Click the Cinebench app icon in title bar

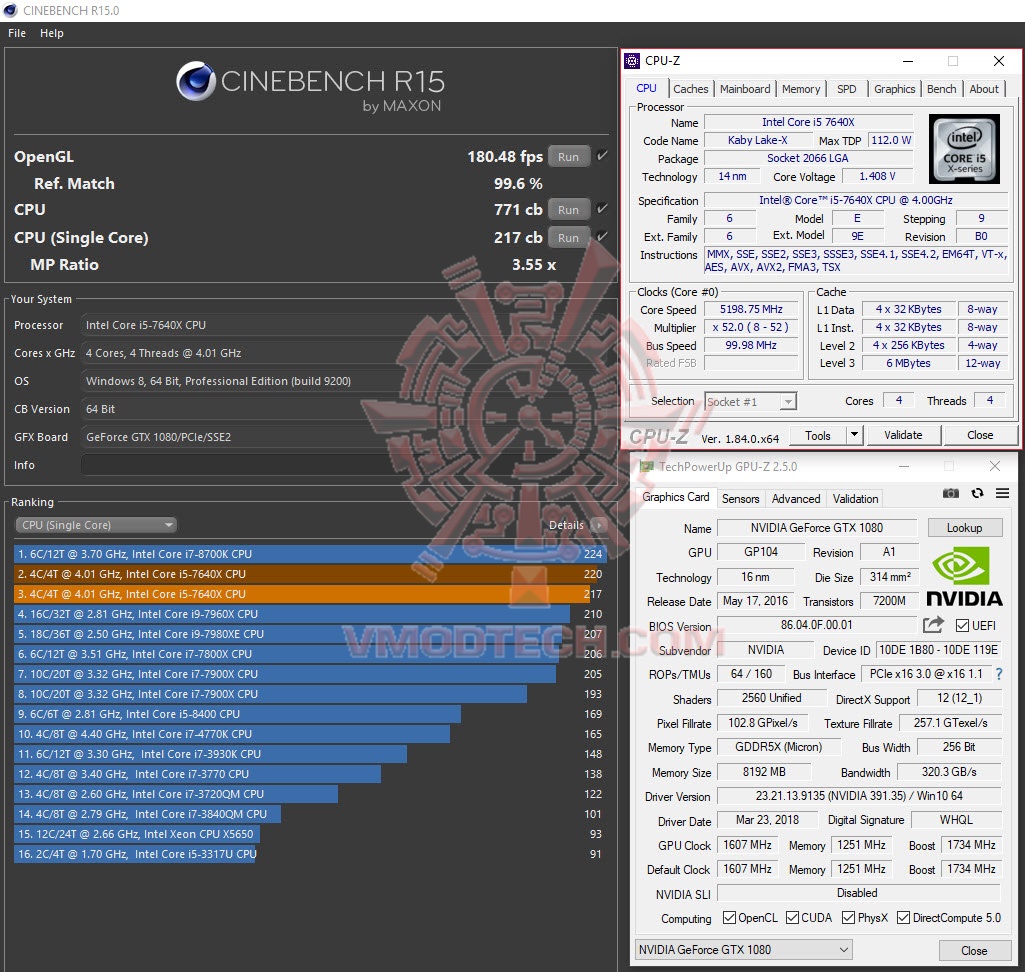pyautogui.click(x=10, y=10)
